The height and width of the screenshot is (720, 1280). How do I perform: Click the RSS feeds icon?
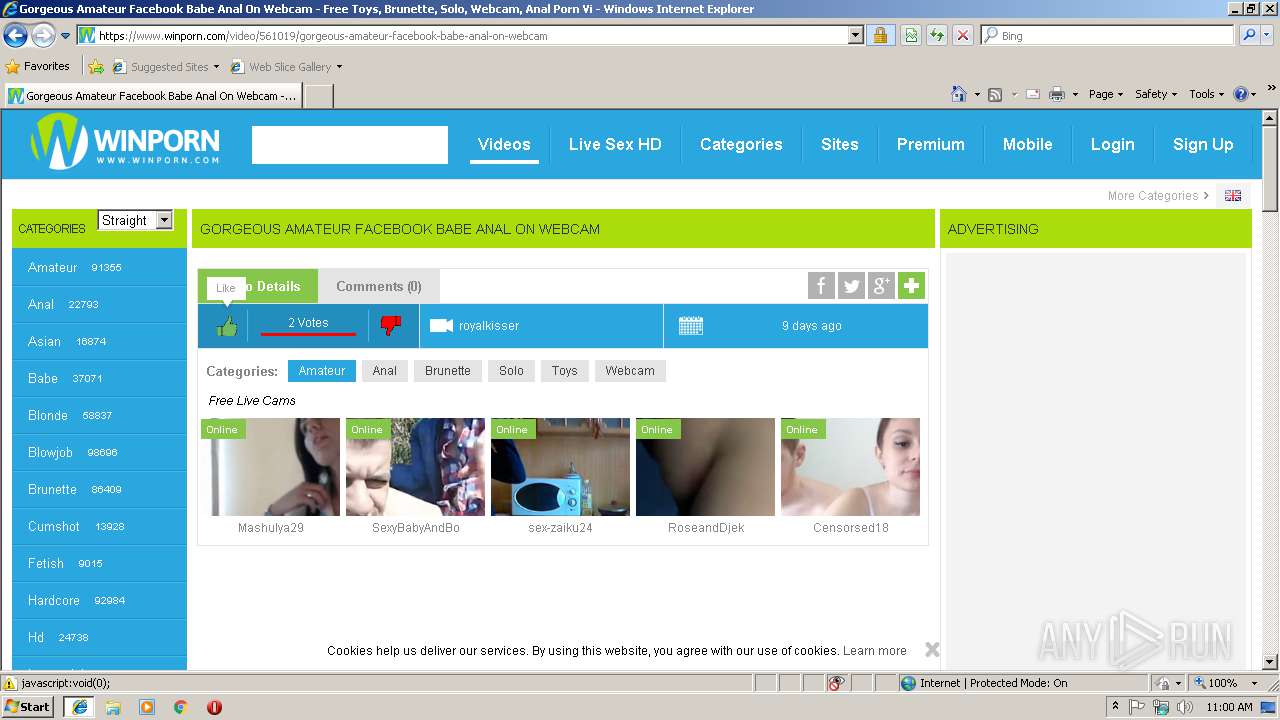995,94
